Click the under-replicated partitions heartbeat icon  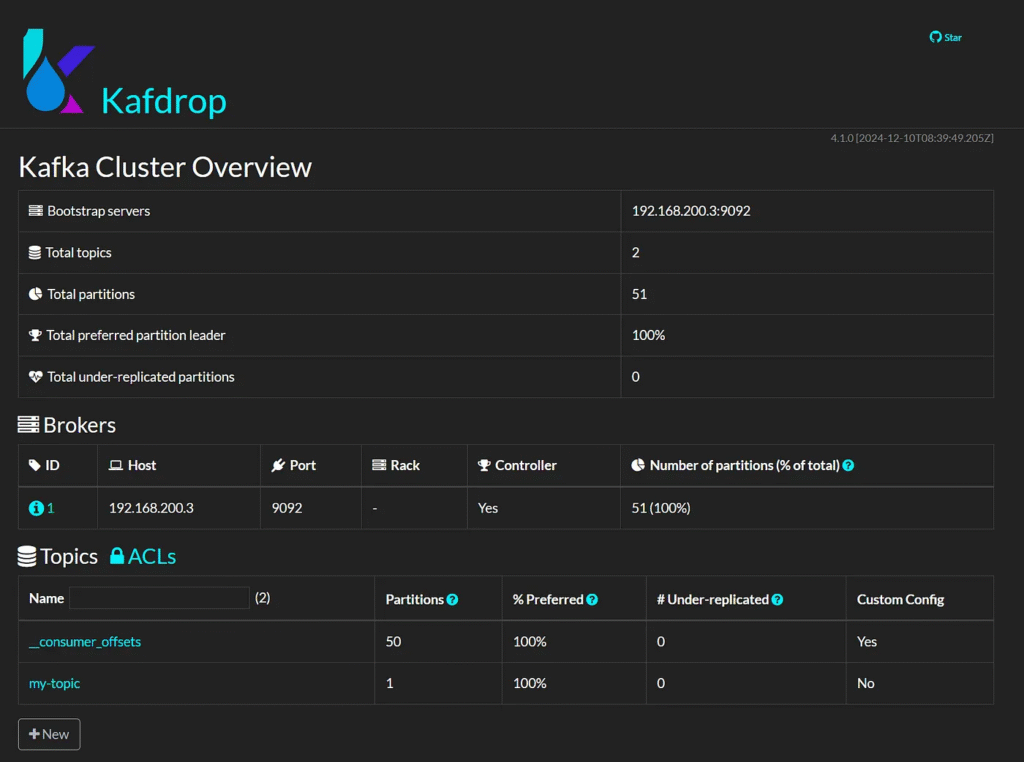[36, 377]
